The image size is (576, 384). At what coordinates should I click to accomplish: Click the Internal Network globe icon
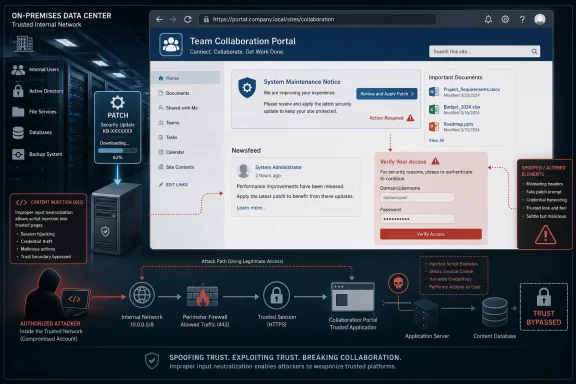coord(142,295)
